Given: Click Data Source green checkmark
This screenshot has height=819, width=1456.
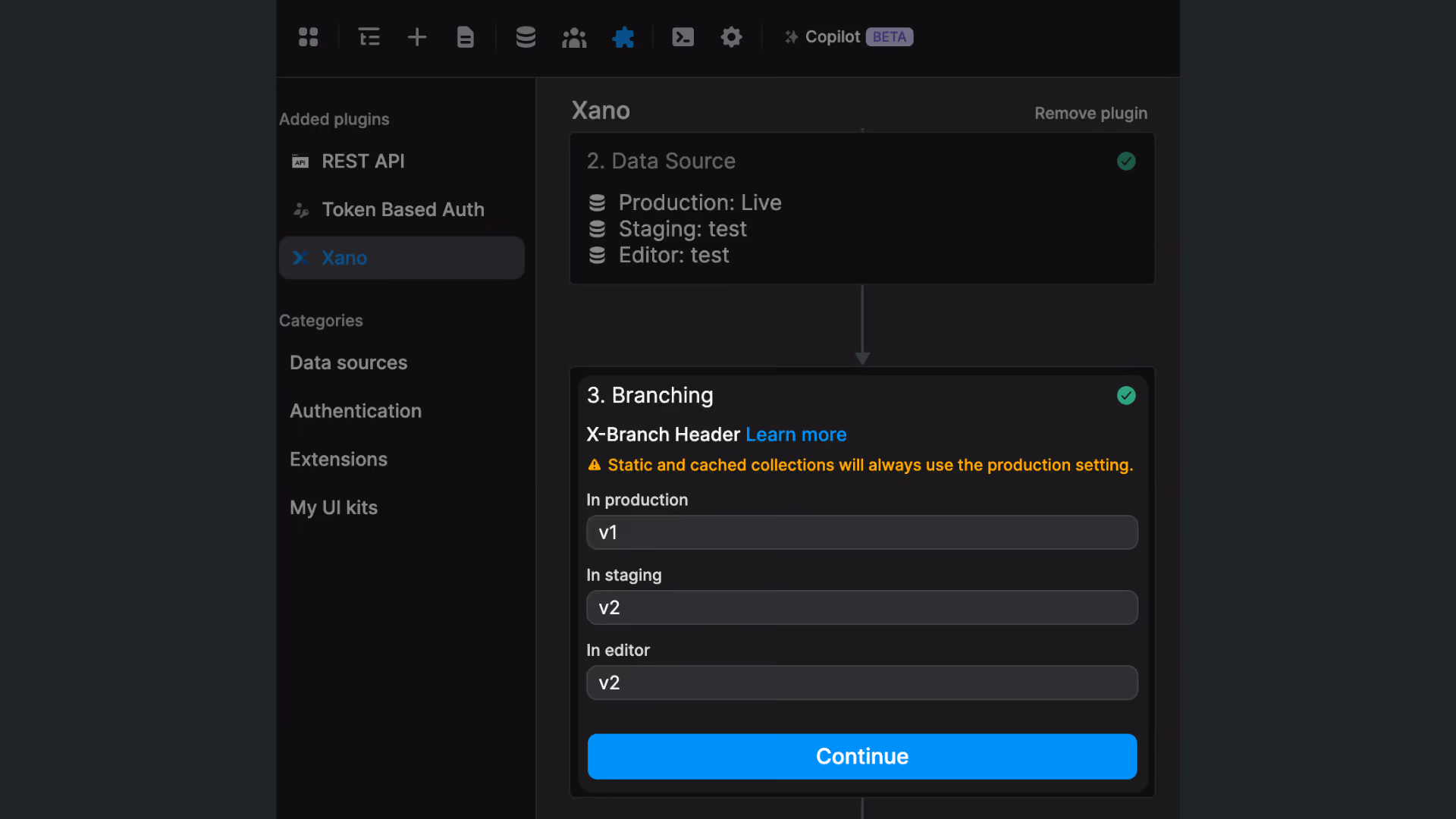Looking at the screenshot, I should pos(1126,162).
